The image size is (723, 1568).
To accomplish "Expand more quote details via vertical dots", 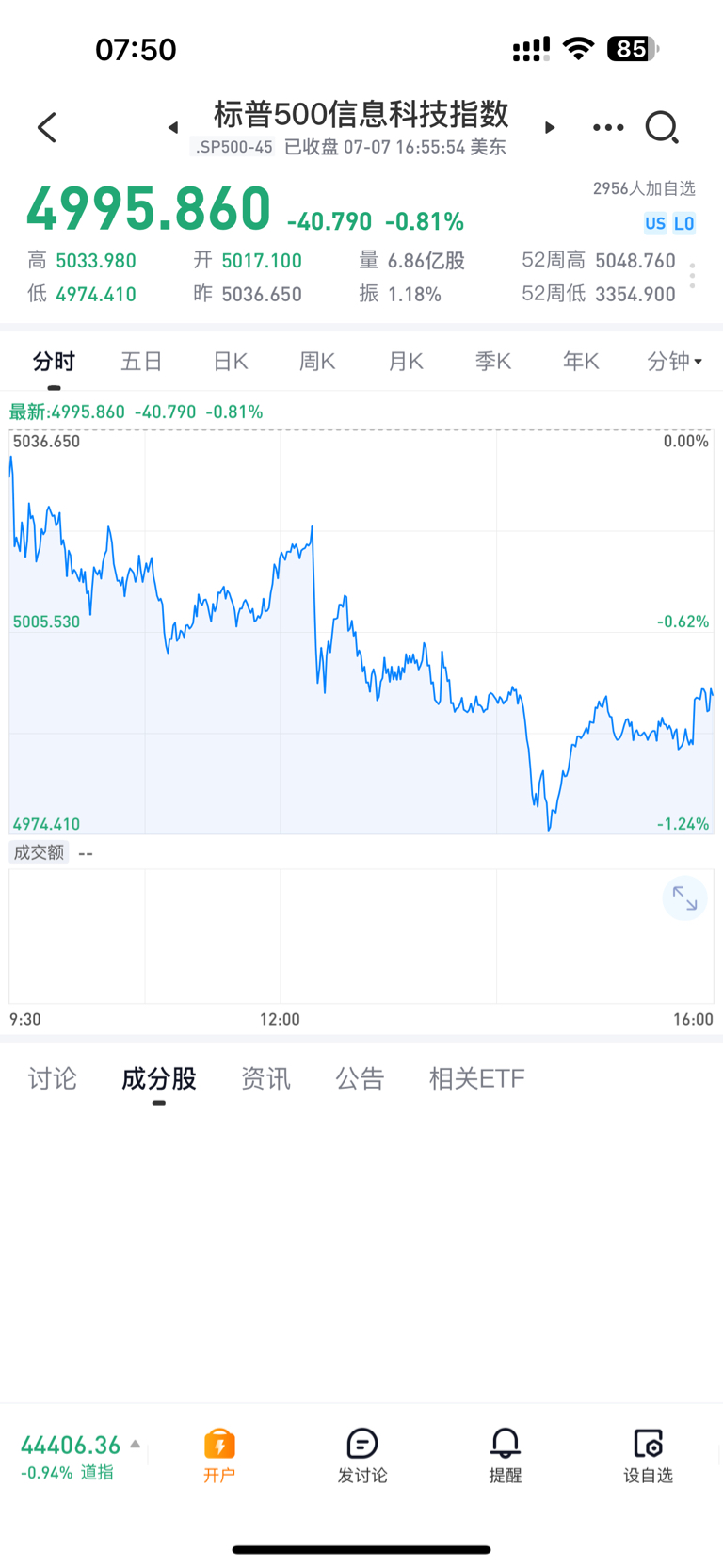I will coord(692,276).
